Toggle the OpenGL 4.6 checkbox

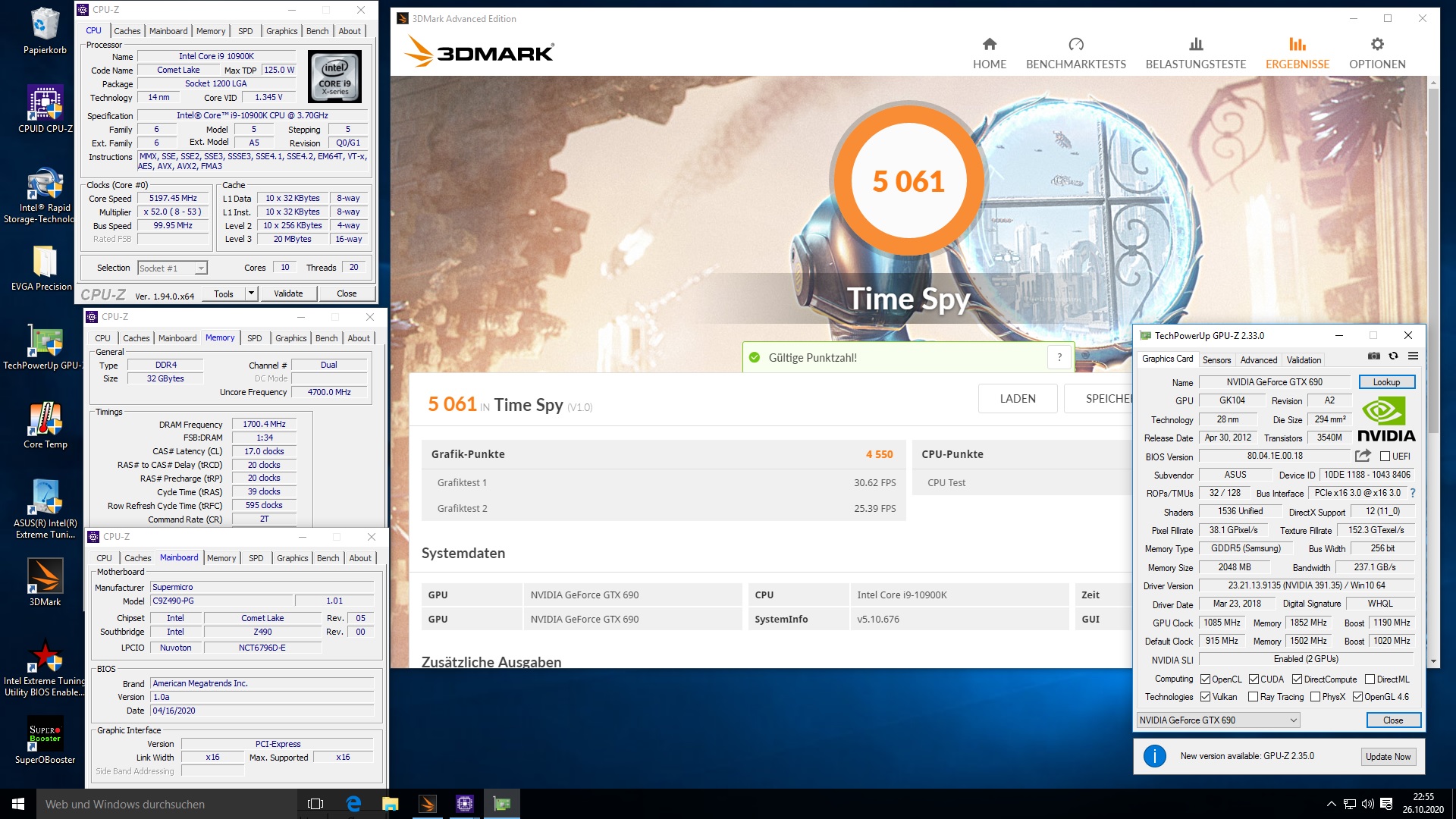[1357, 697]
